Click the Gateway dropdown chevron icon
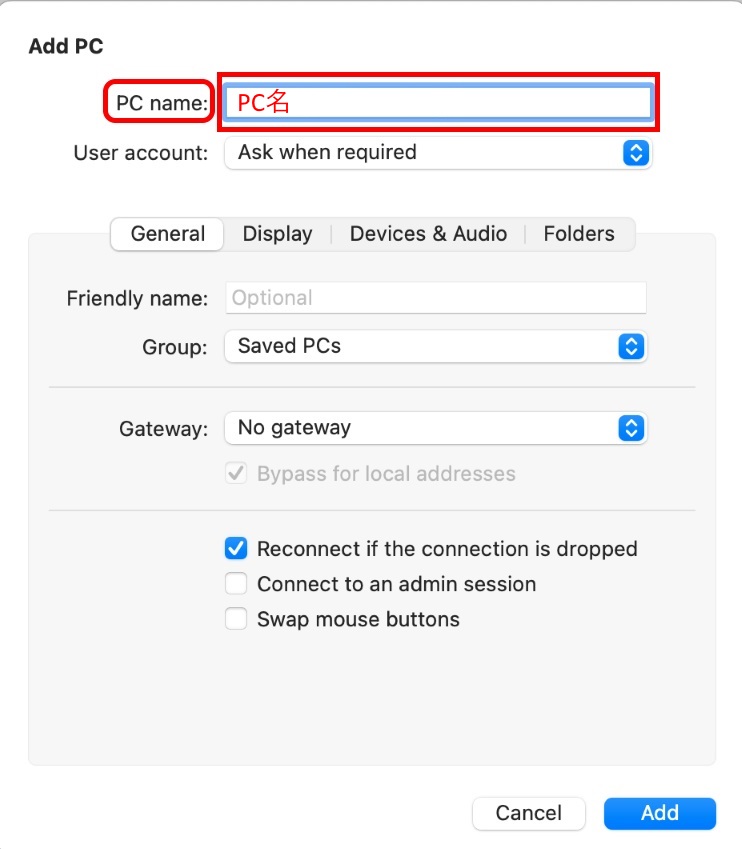Viewport: 742px width, 849px height. [630, 428]
